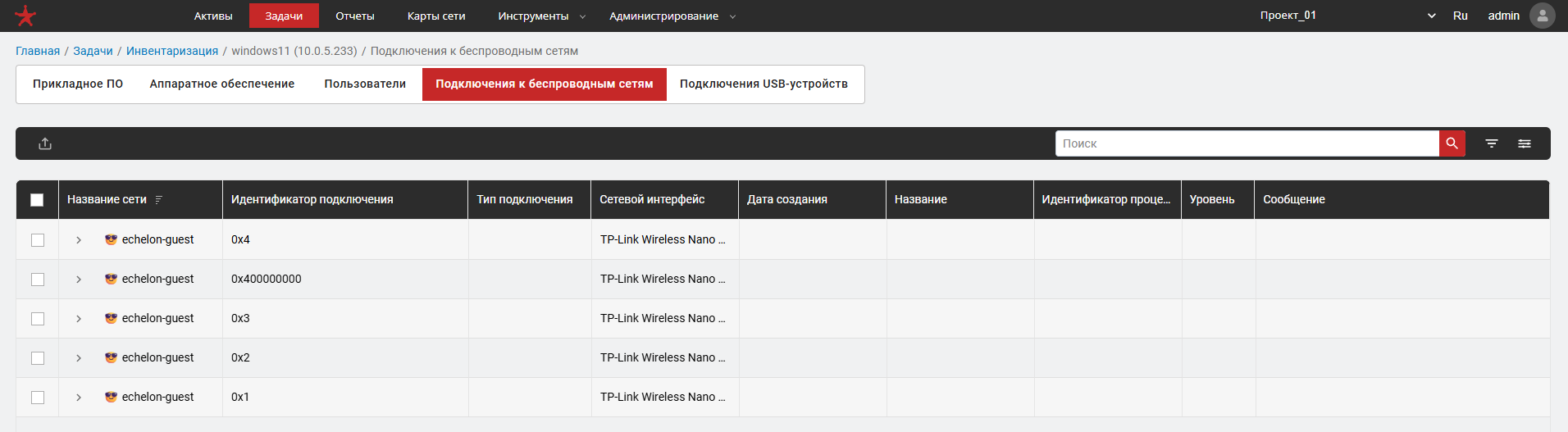Click the export upload icon
The width and height of the screenshot is (1568, 432).
point(45,143)
